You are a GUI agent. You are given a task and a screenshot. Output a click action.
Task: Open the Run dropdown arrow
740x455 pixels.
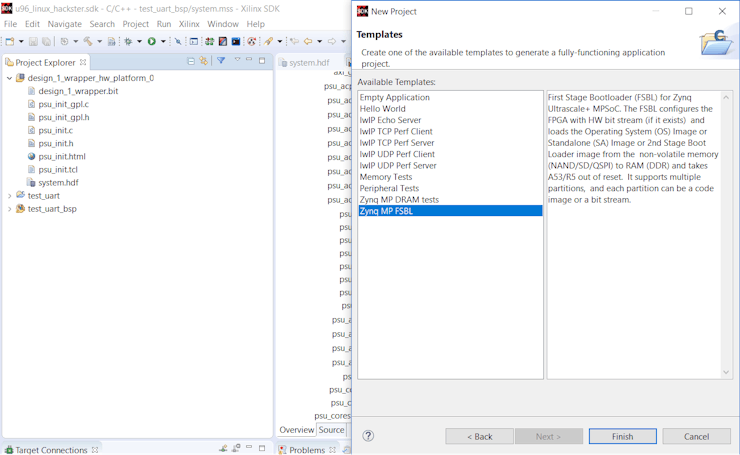coord(163,42)
